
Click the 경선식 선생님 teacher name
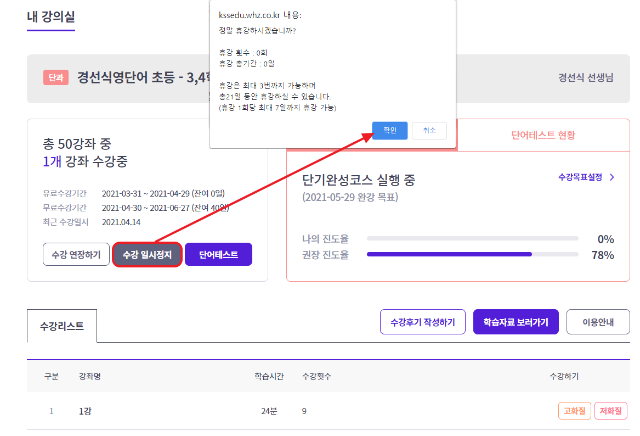pyautogui.click(x=585, y=78)
